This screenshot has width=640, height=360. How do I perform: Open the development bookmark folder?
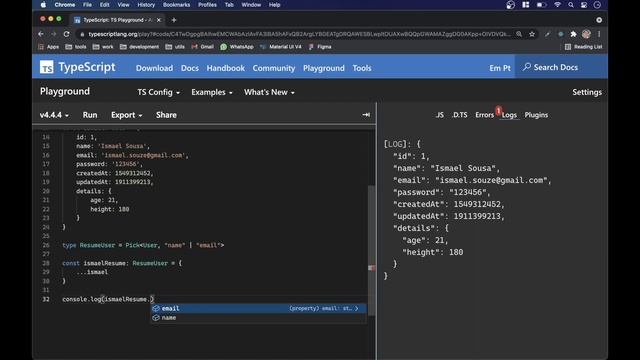pos(139,47)
